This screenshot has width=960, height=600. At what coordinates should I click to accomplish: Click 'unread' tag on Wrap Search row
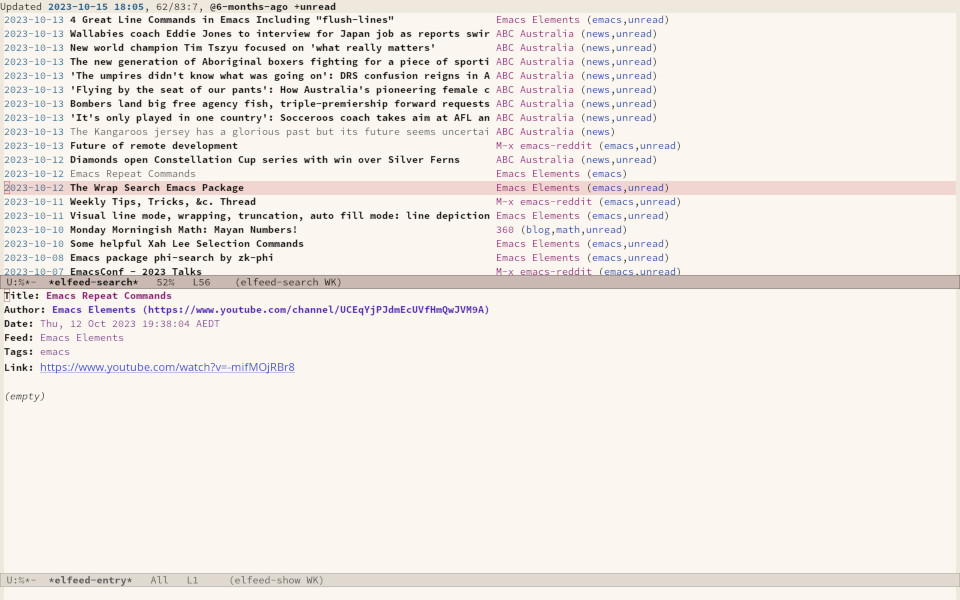click(645, 188)
